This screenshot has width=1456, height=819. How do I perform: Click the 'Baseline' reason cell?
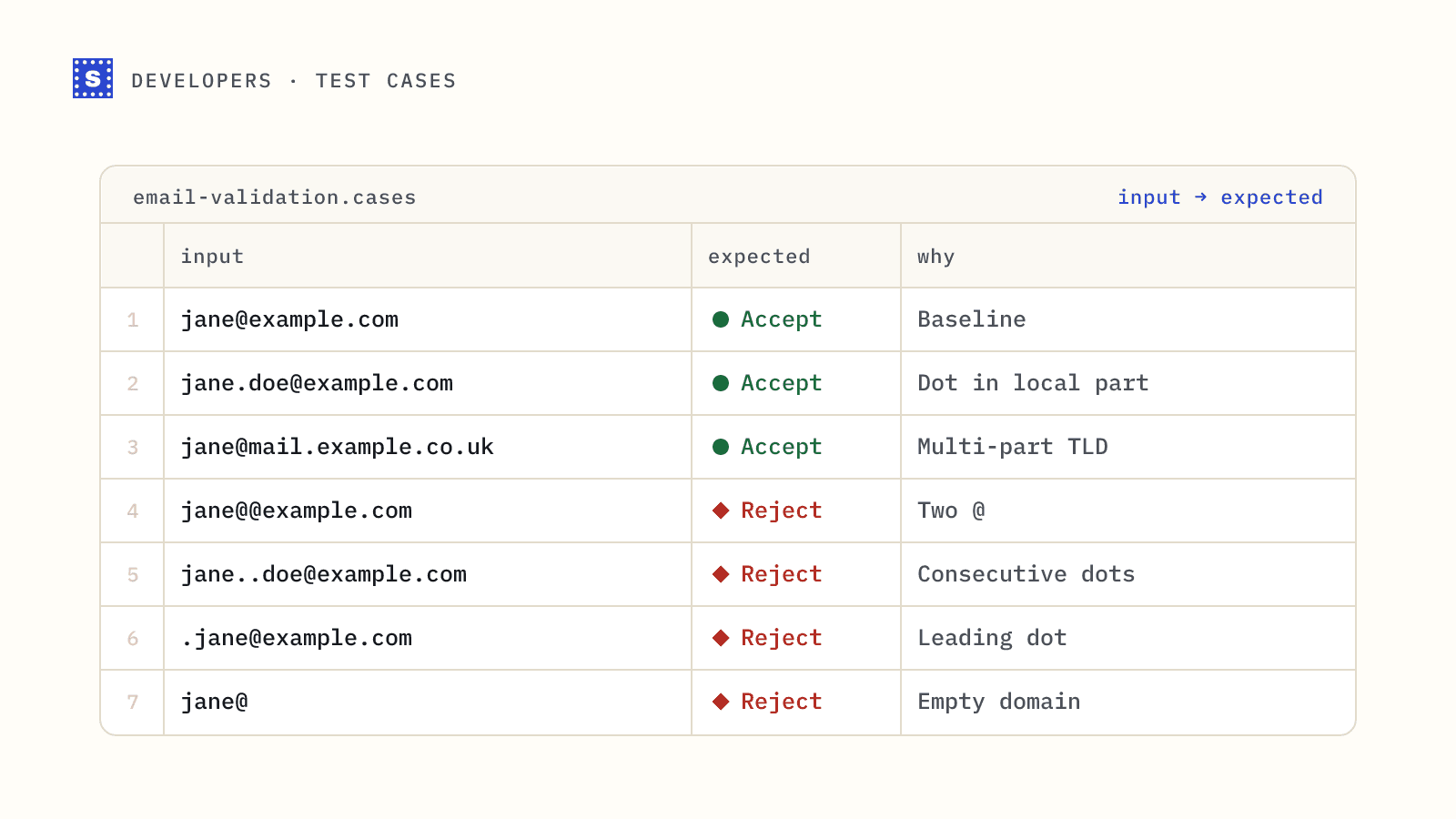pos(1128,319)
